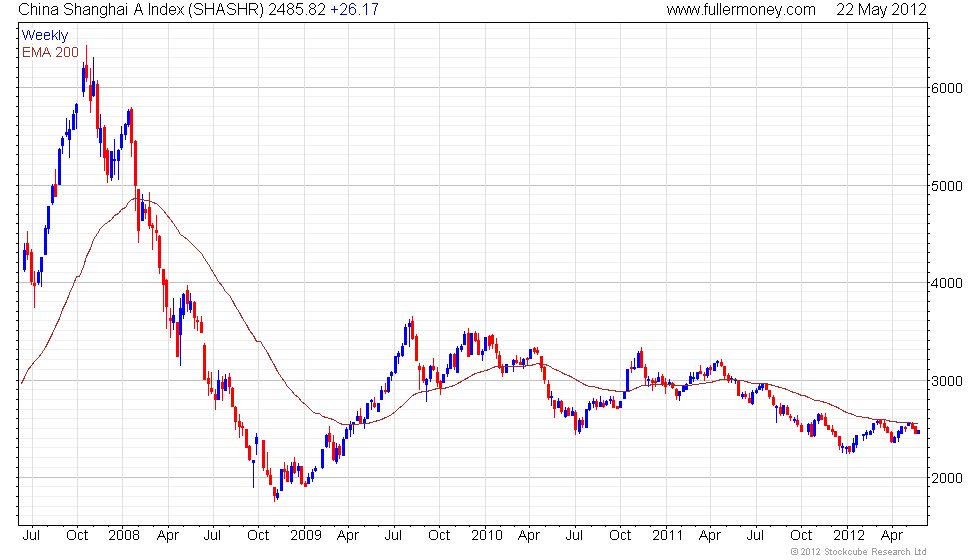Click the 2009 x-axis label
This screenshot has width=980, height=560.
click(x=306, y=535)
